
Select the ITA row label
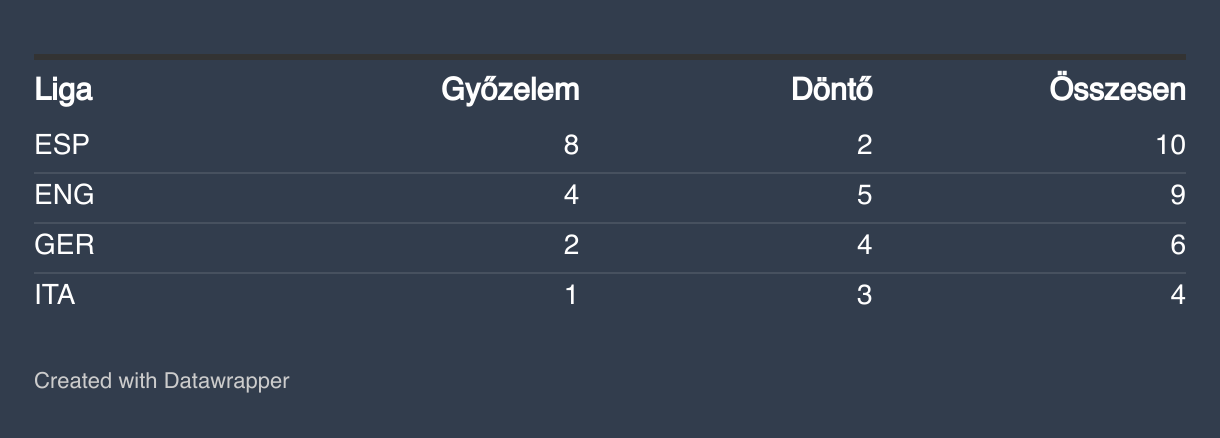coord(55,295)
